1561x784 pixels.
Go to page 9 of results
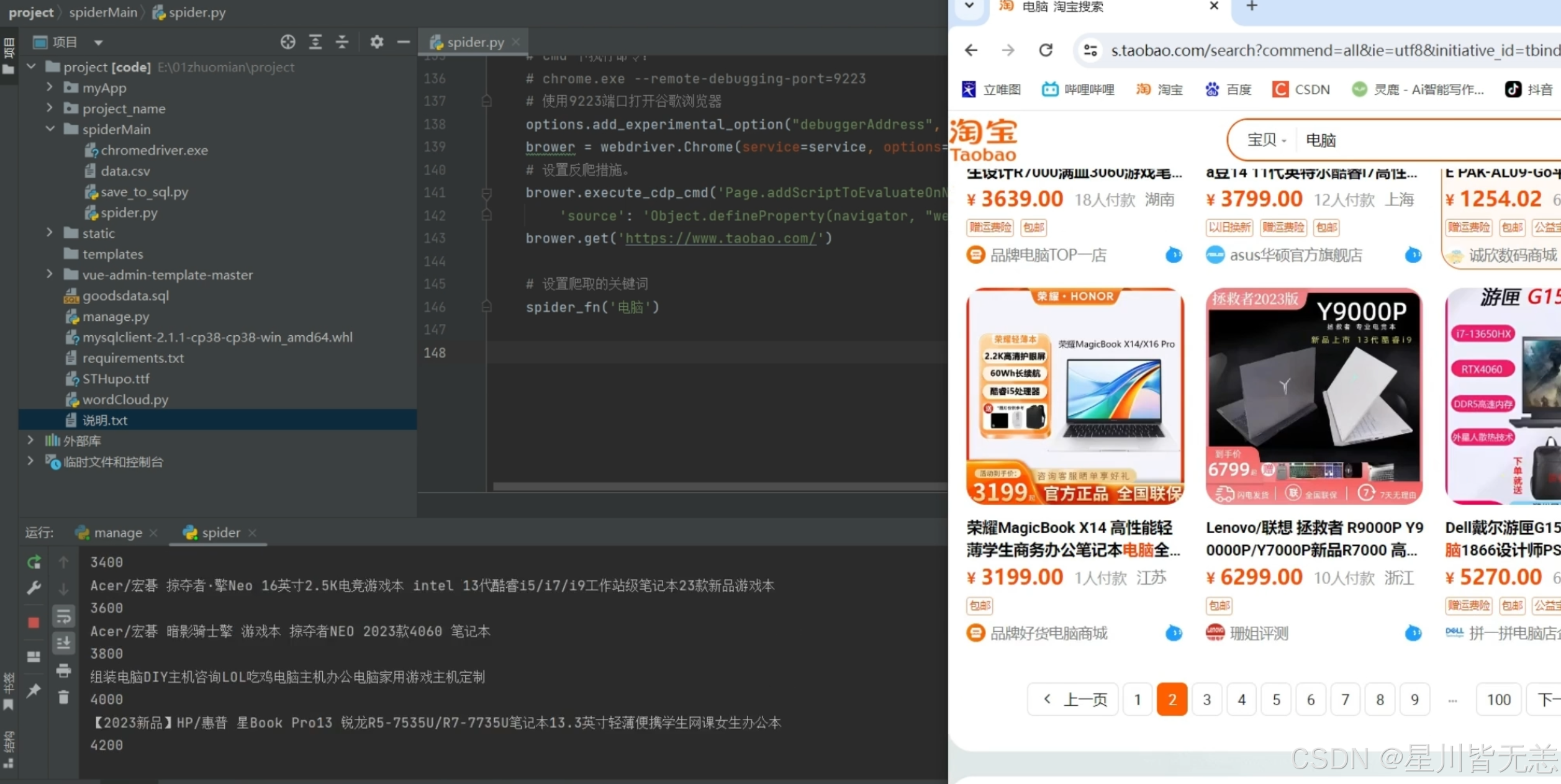tap(1415, 700)
